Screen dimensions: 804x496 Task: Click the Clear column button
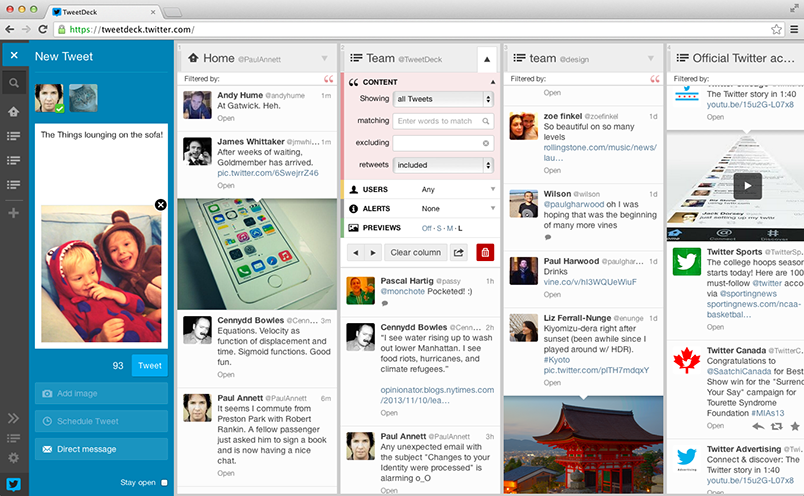[x=415, y=252]
